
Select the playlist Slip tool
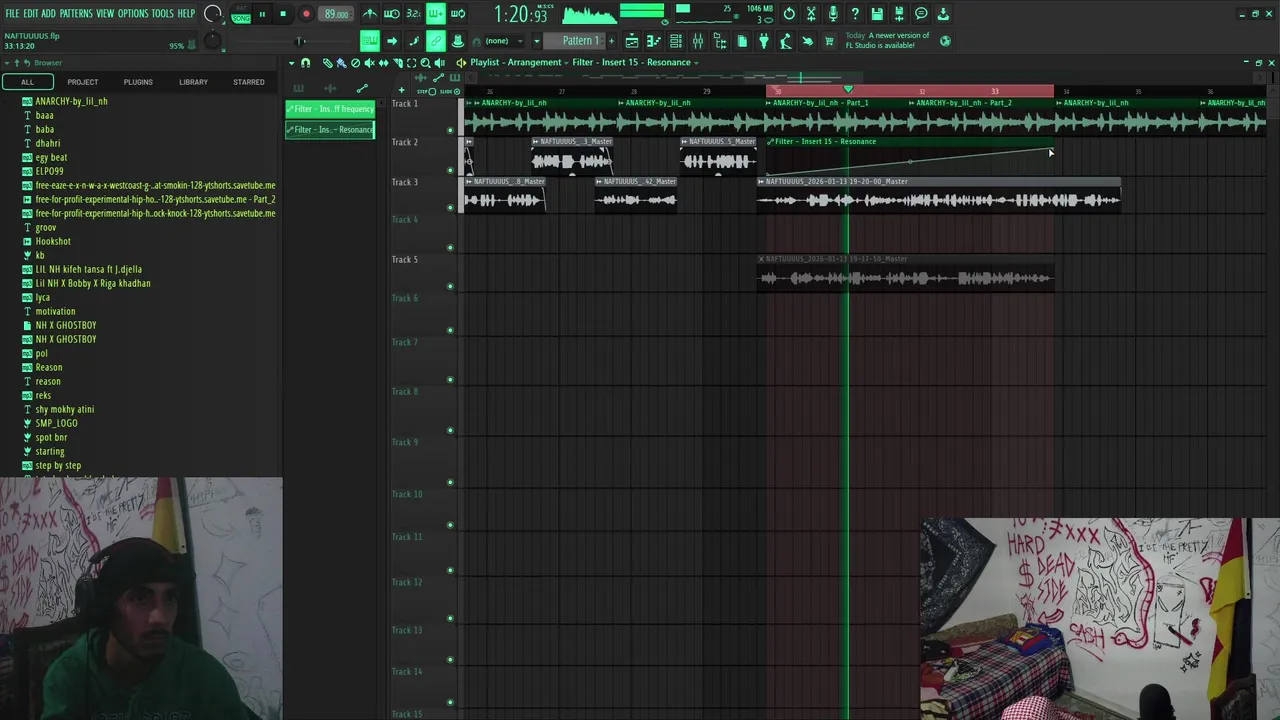[x=383, y=63]
